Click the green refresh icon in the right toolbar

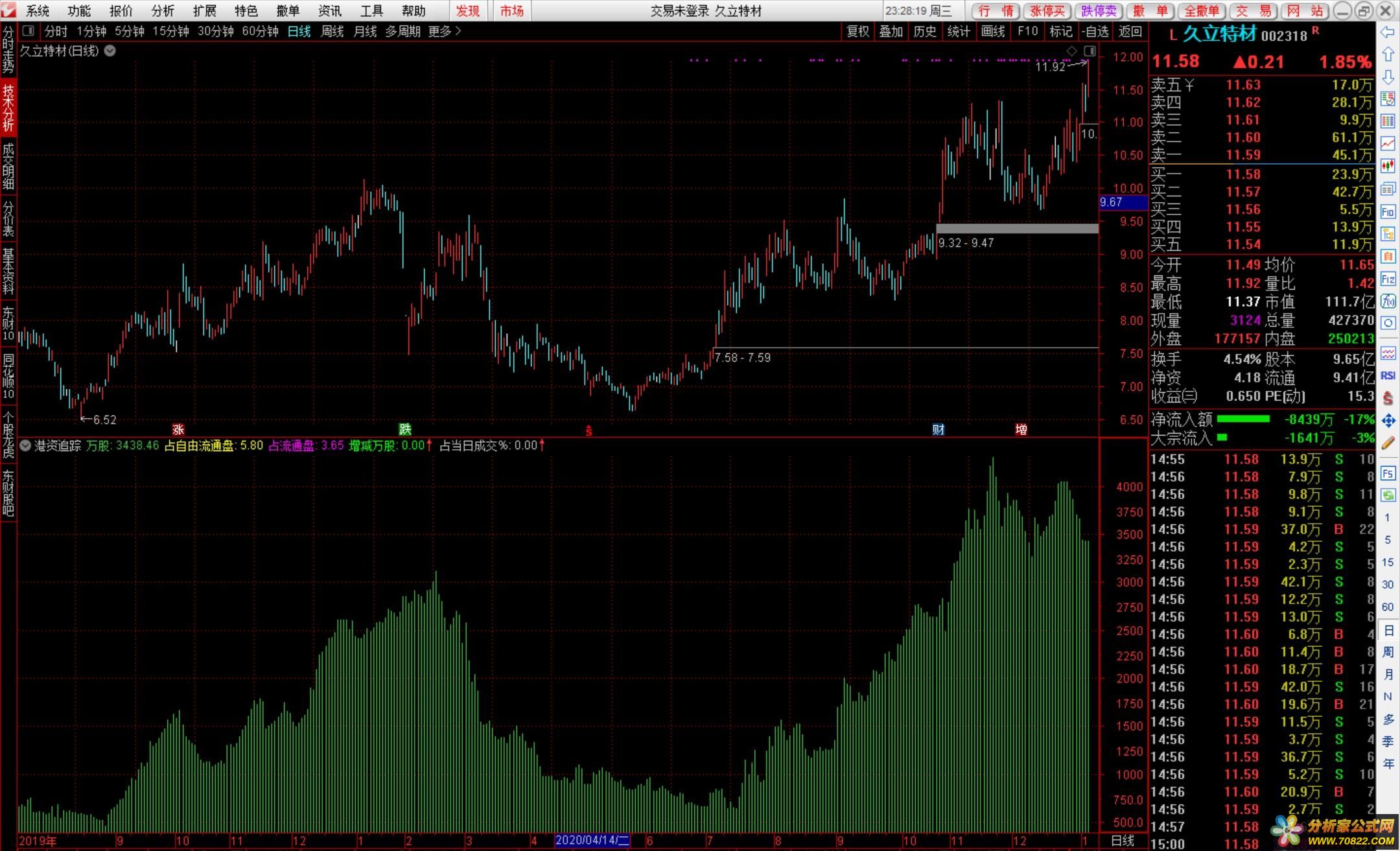(x=1388, y=495)
